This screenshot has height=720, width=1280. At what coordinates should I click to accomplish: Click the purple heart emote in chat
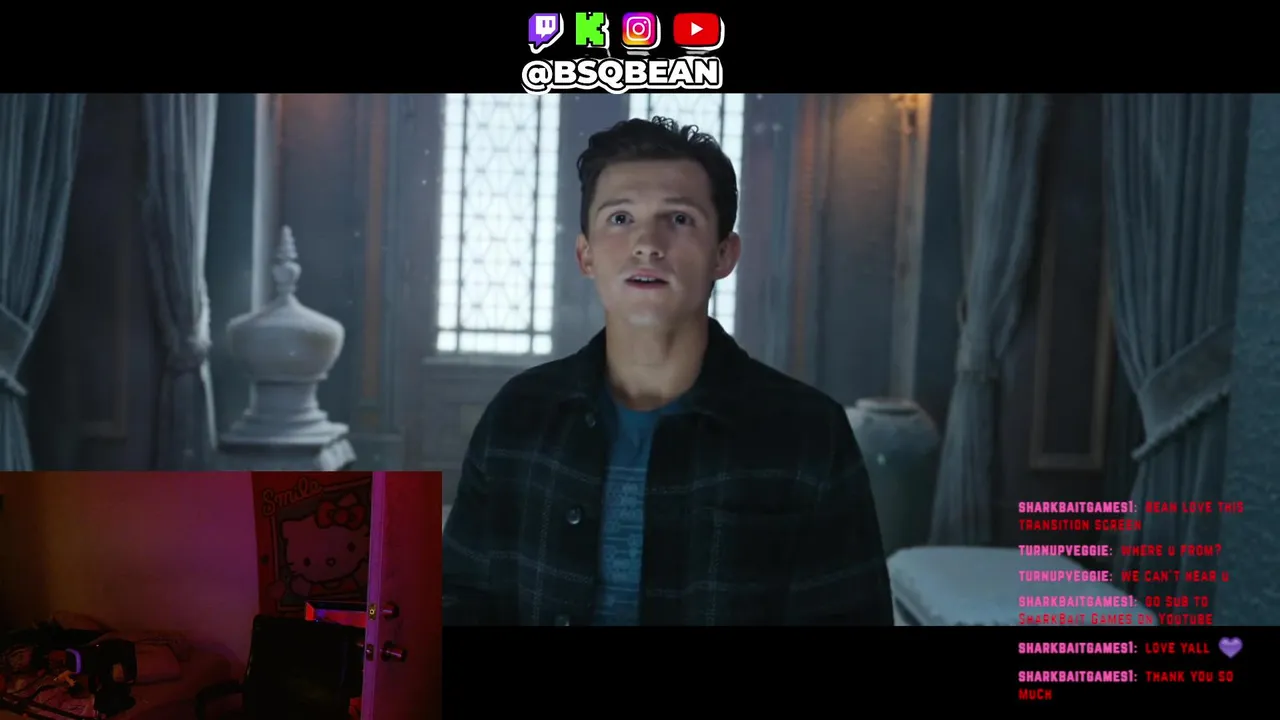coord(1230,647)
